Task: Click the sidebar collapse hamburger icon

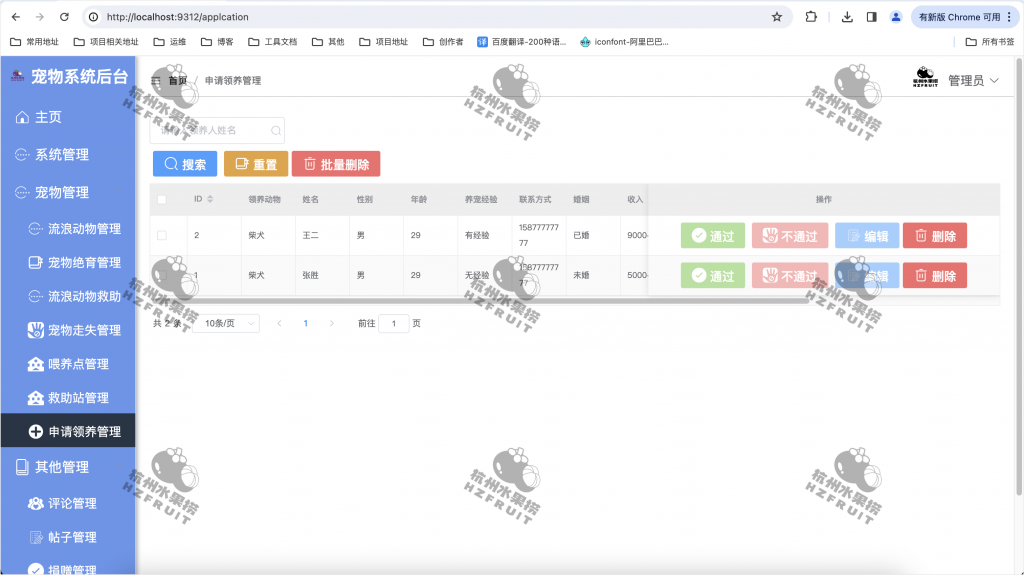Action: (x=155, y=81)
